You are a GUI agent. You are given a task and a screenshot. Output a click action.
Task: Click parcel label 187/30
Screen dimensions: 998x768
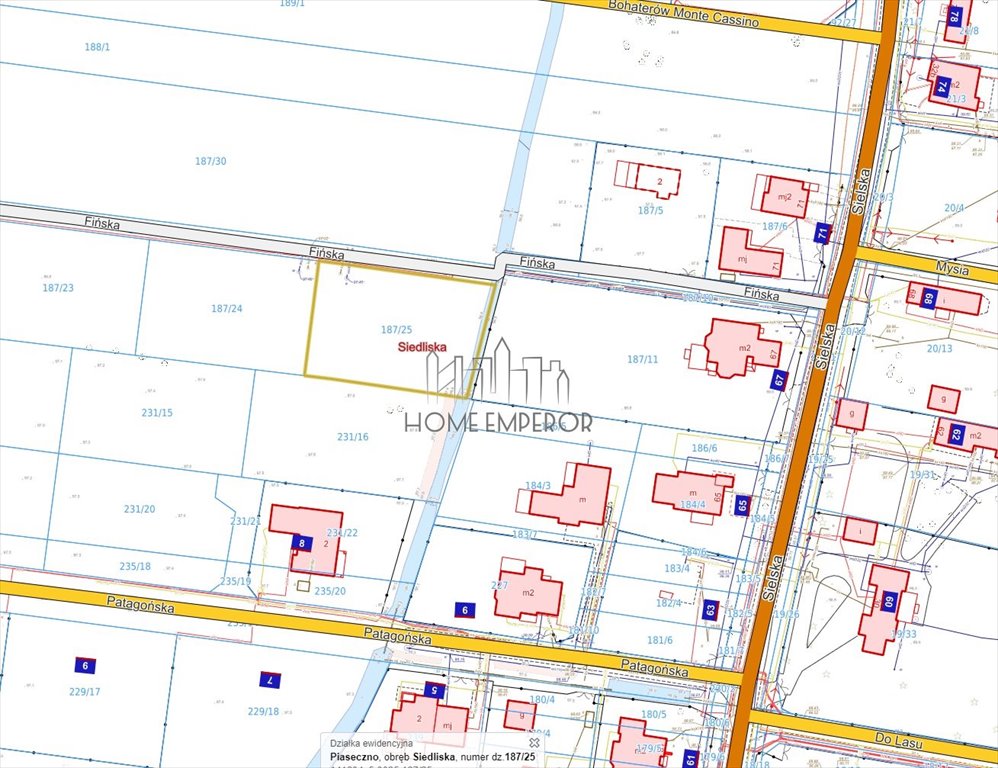click(210, 161)
